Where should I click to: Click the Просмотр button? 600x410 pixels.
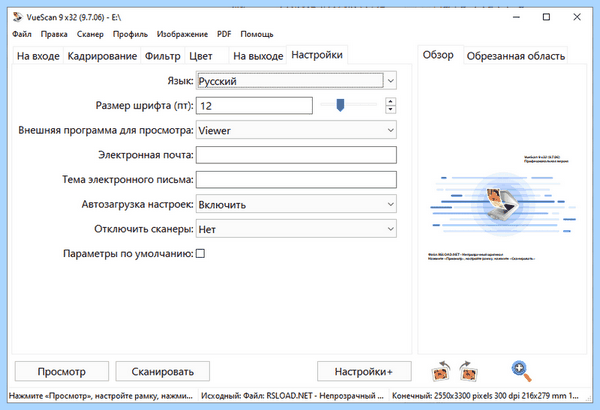tap(62, 371)
